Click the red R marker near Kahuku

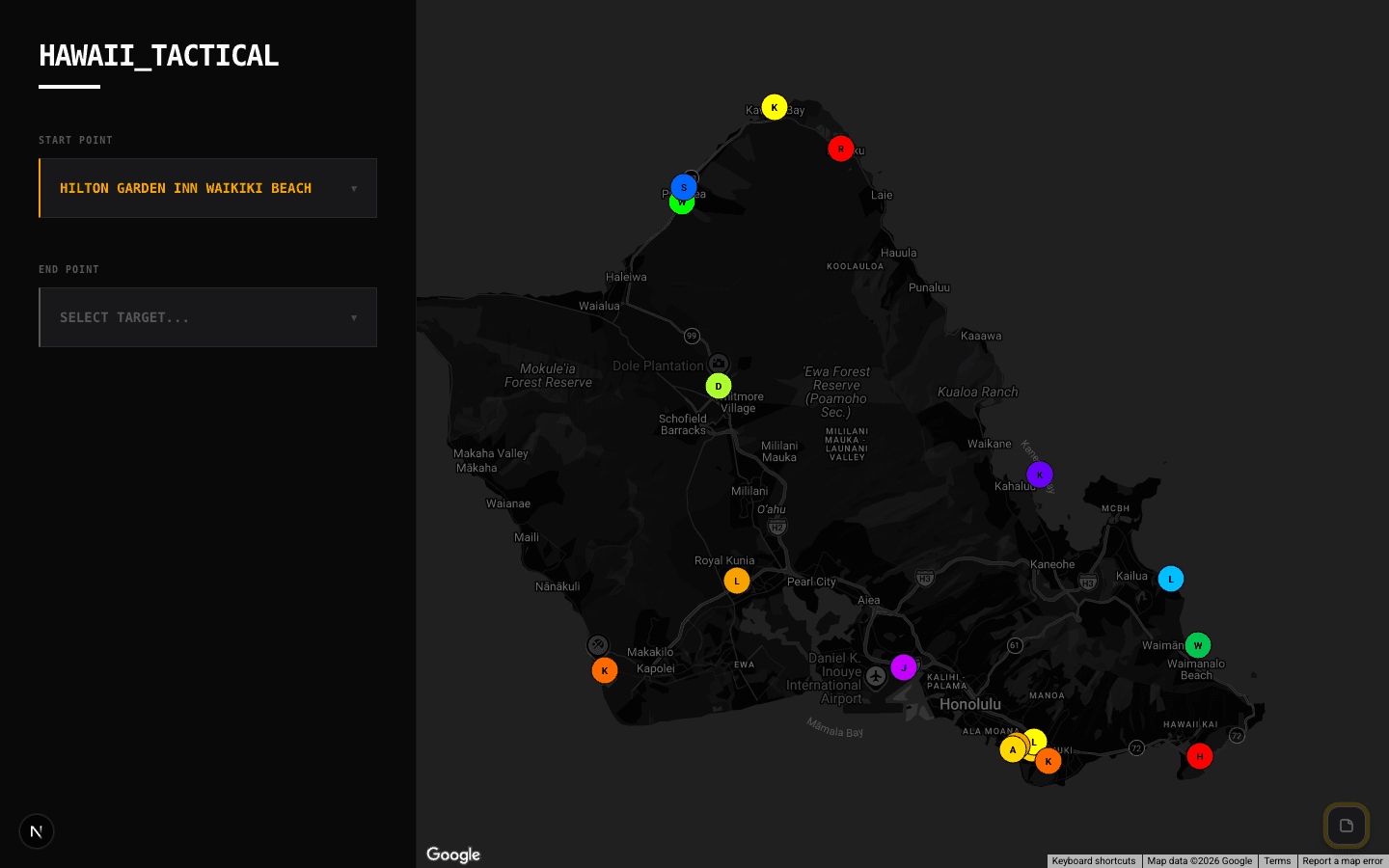(840, 149)
